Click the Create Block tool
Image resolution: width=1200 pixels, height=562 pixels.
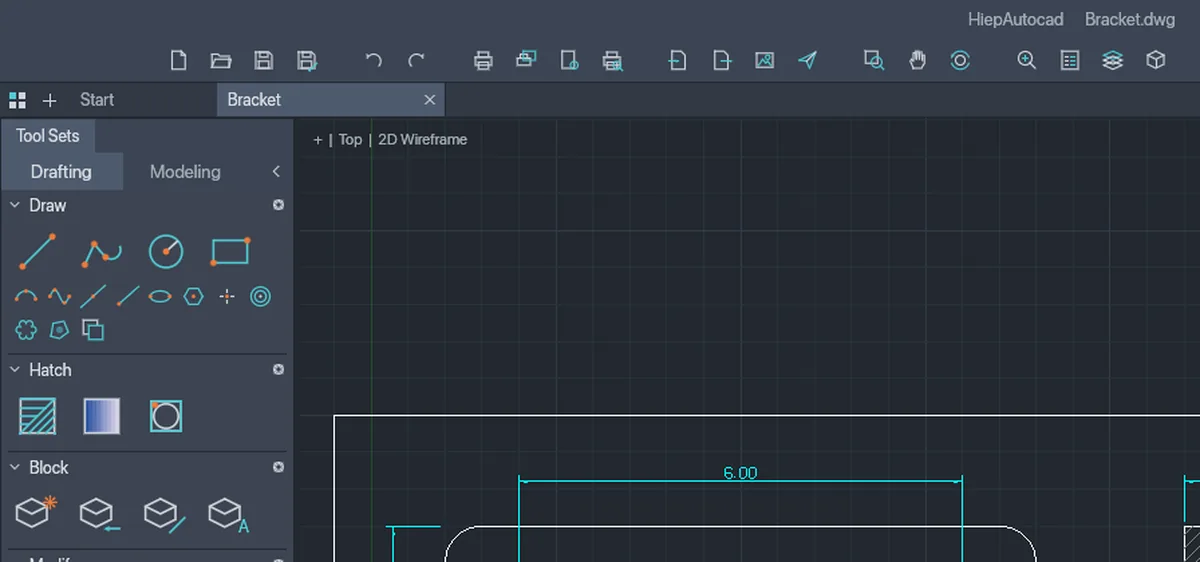tap(36, 513)
